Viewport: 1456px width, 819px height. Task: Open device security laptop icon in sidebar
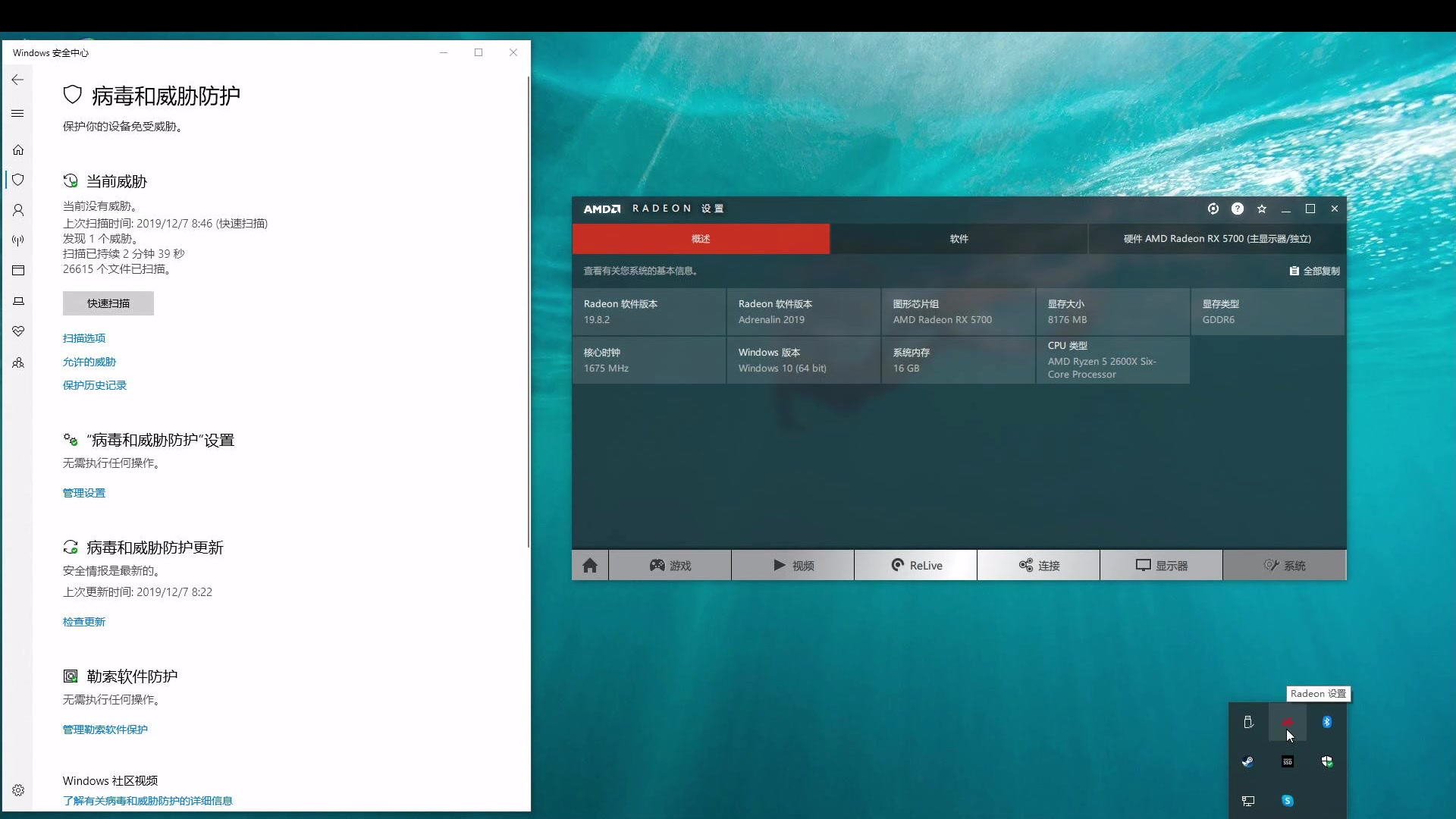coord(18,301)
